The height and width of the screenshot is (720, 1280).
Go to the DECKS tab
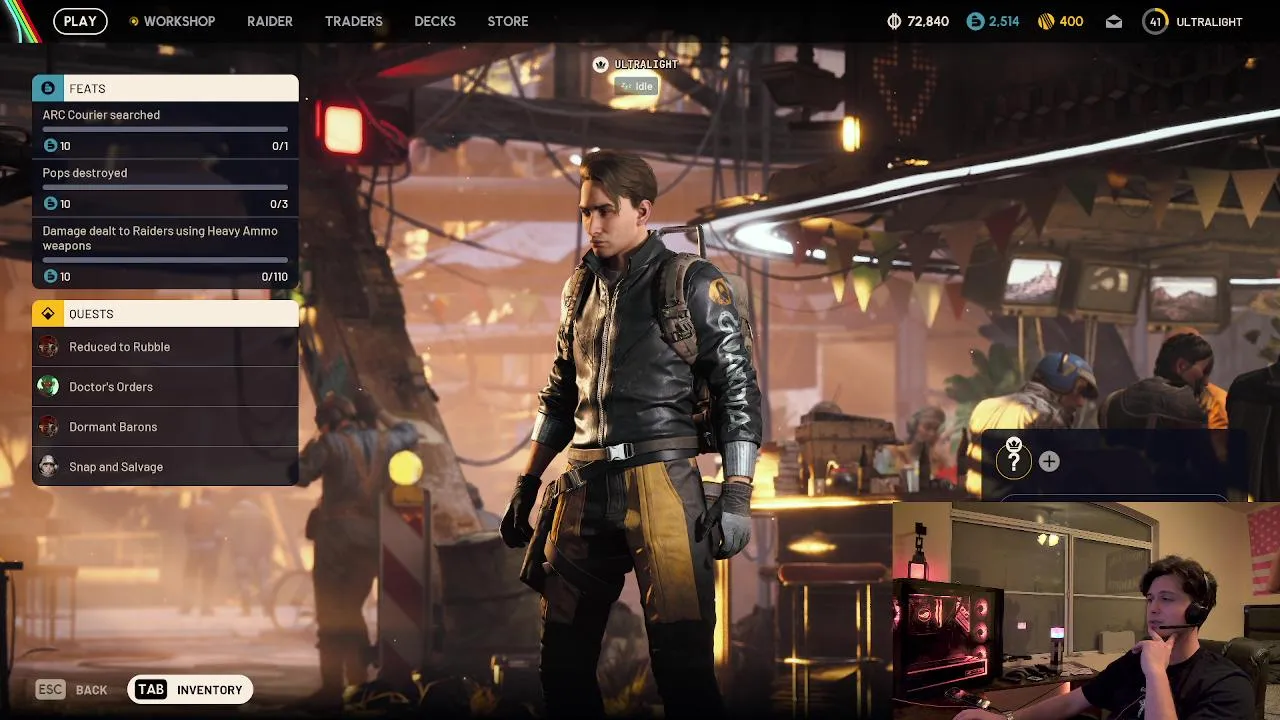435,21
